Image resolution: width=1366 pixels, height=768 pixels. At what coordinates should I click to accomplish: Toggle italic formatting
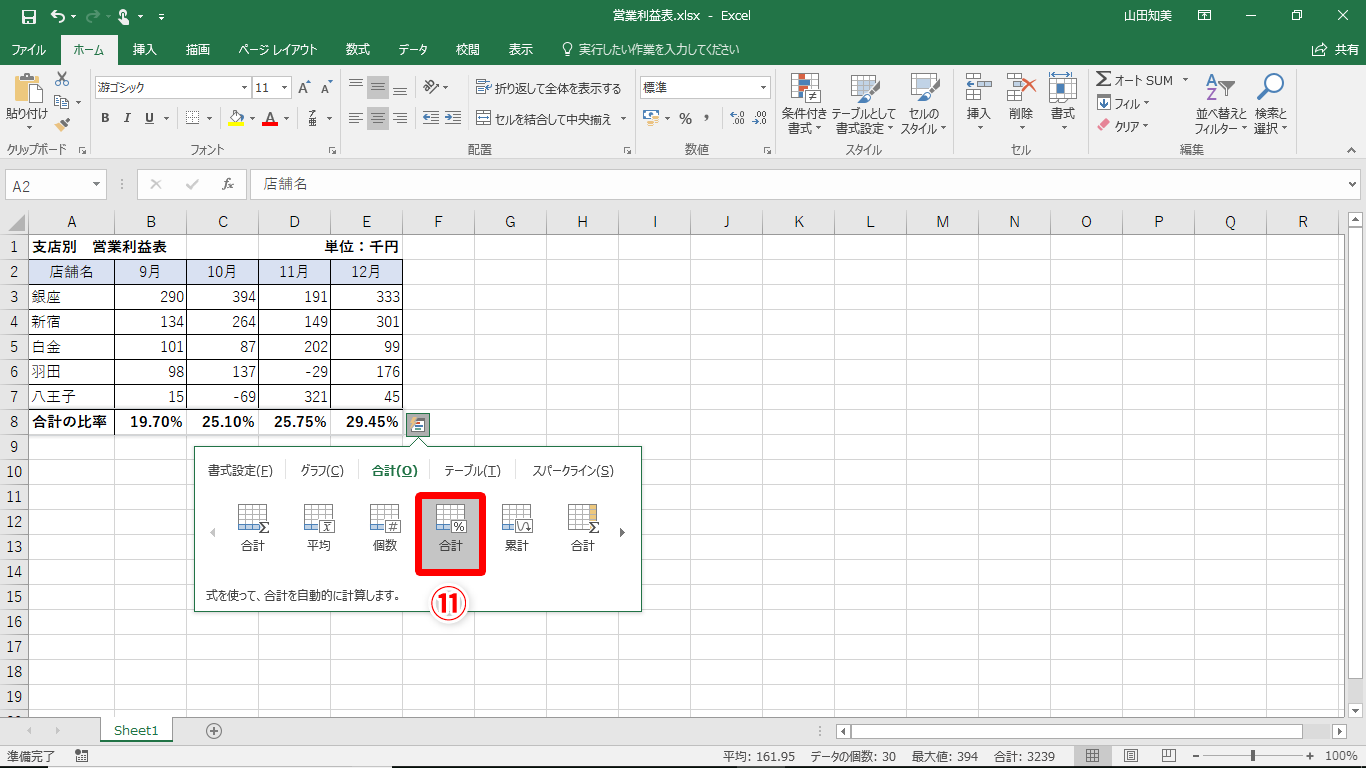tap(127, 118)
